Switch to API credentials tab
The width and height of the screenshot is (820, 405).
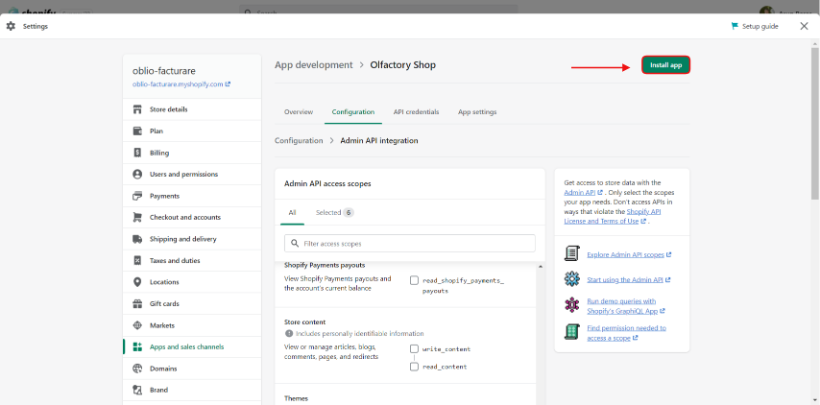(416, 112)
